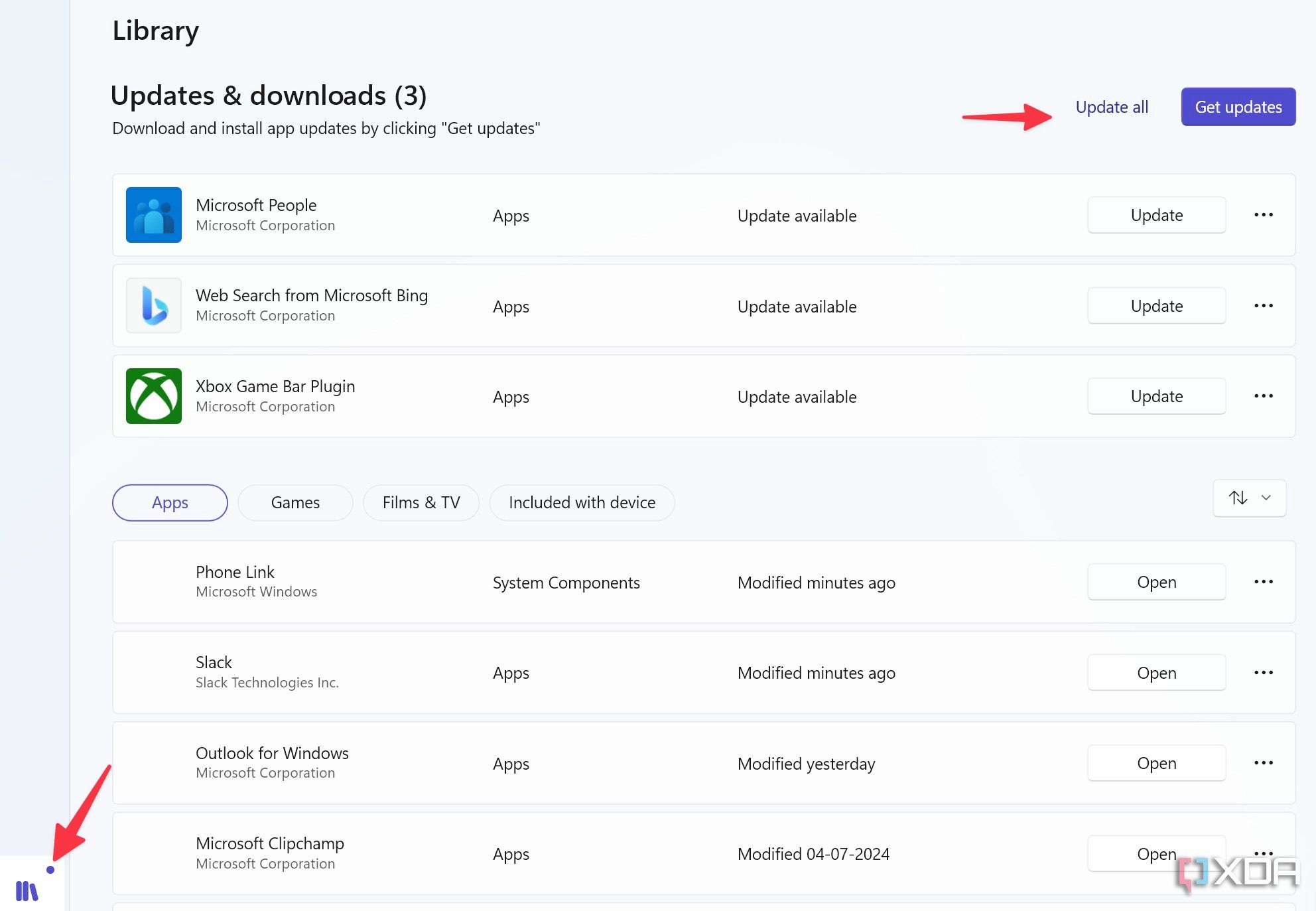Click the more options menu for Outlook
1316x911 pixels.
1264,762
